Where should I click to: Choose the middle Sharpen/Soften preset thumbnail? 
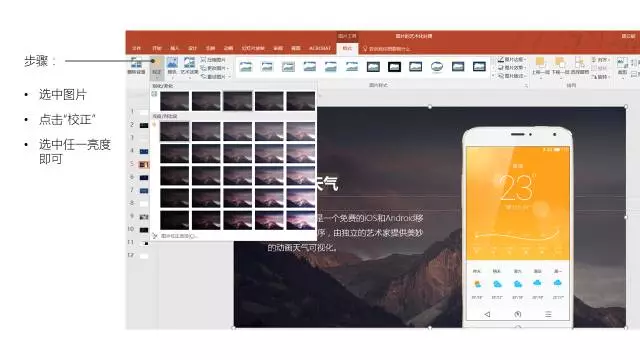(x=238, y=101)
